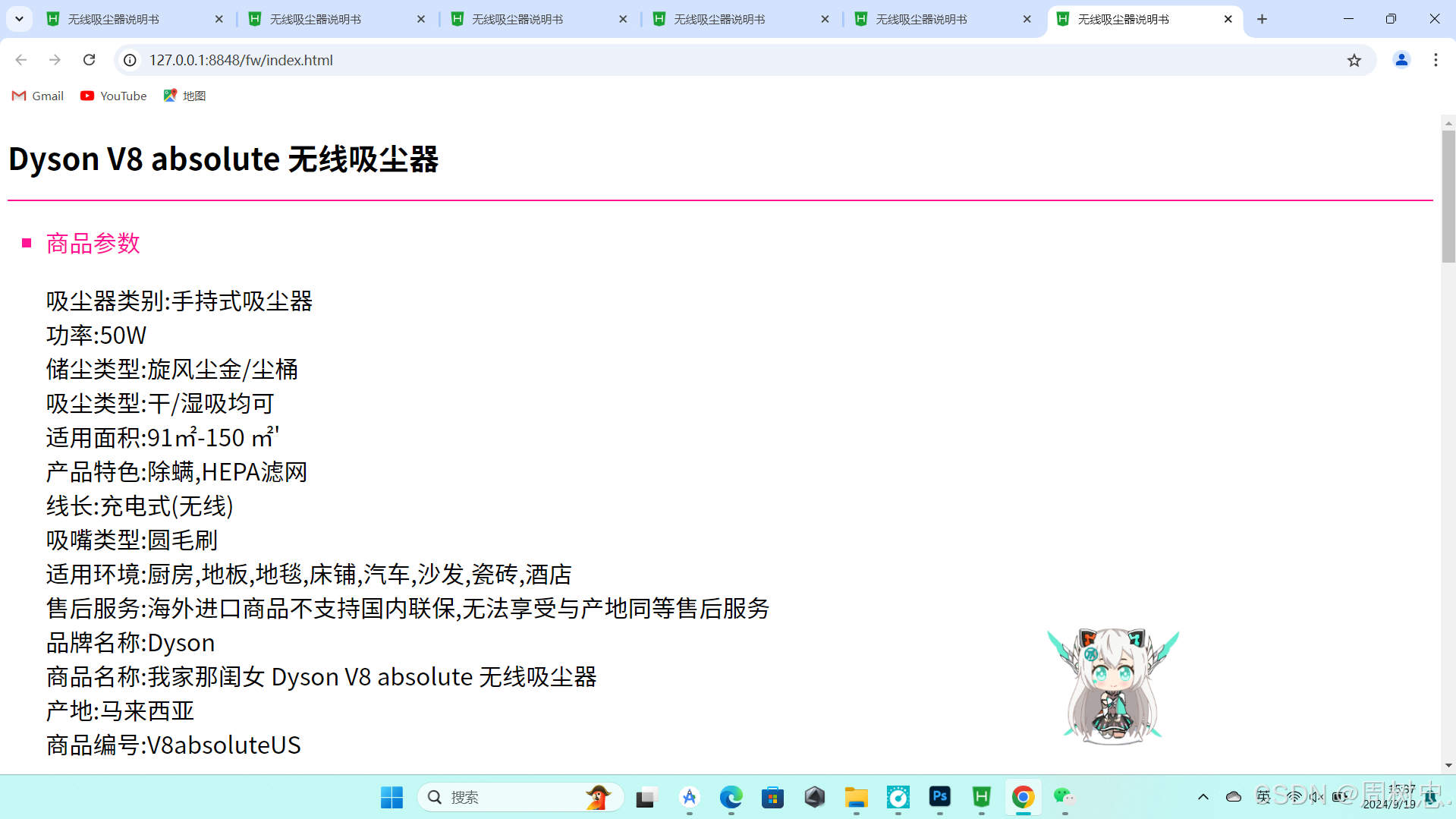The width and height of the screenshot is (1456, 819).
Task: Switch to Chrome on taskbar
Action: tap(1024, 797)
